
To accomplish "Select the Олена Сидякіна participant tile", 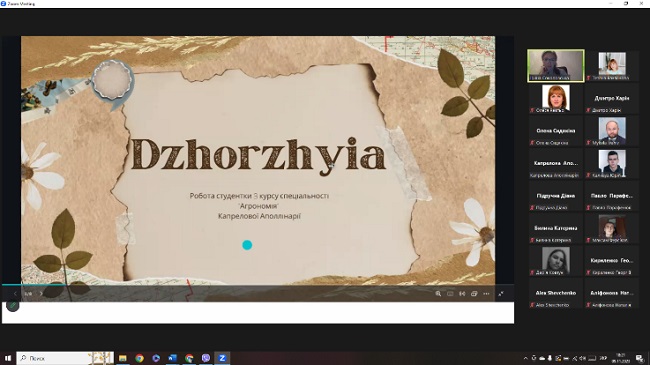I will [x=556, y=131].
